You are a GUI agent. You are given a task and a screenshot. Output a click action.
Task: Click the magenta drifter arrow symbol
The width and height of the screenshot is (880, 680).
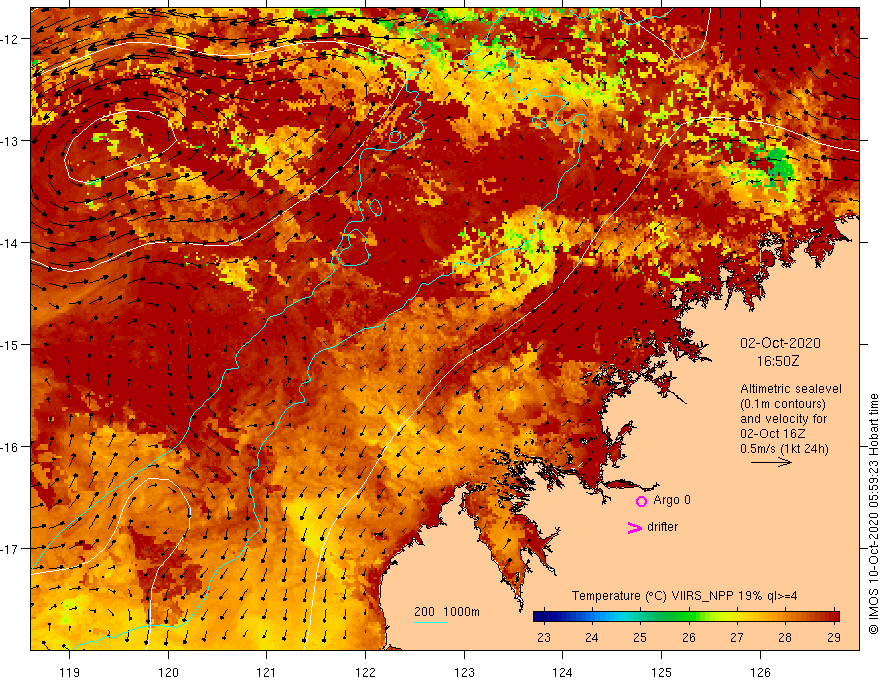click(x=634, y=527)
